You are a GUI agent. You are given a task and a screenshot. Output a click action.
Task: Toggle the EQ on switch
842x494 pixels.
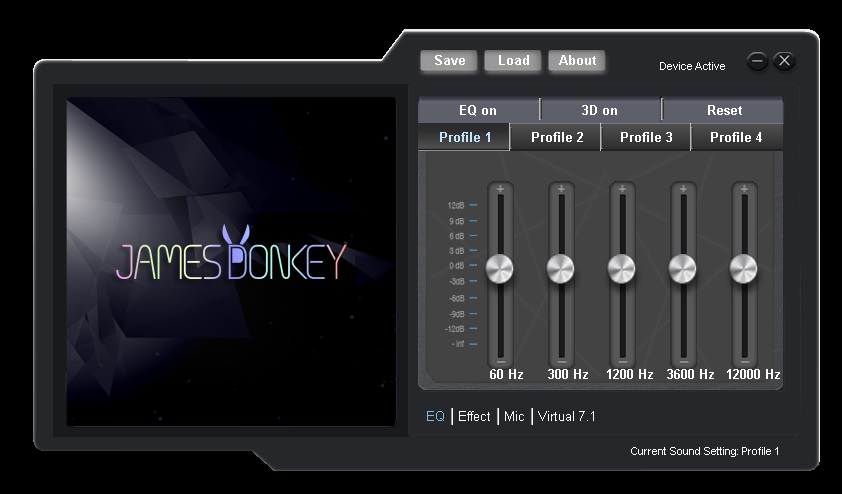[x=478, y=110]
